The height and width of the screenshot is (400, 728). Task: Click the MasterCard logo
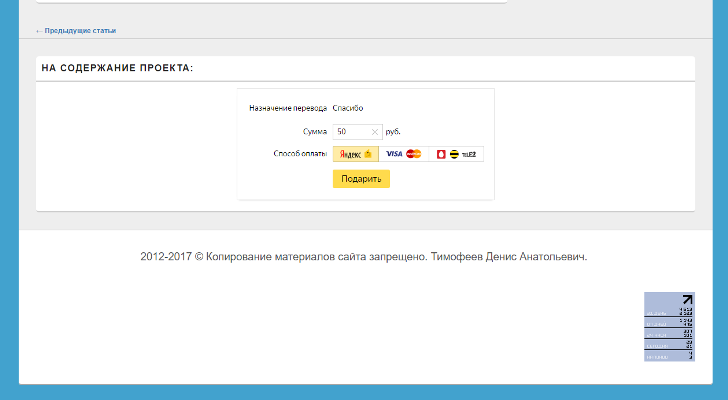click(x=414, y=154)
